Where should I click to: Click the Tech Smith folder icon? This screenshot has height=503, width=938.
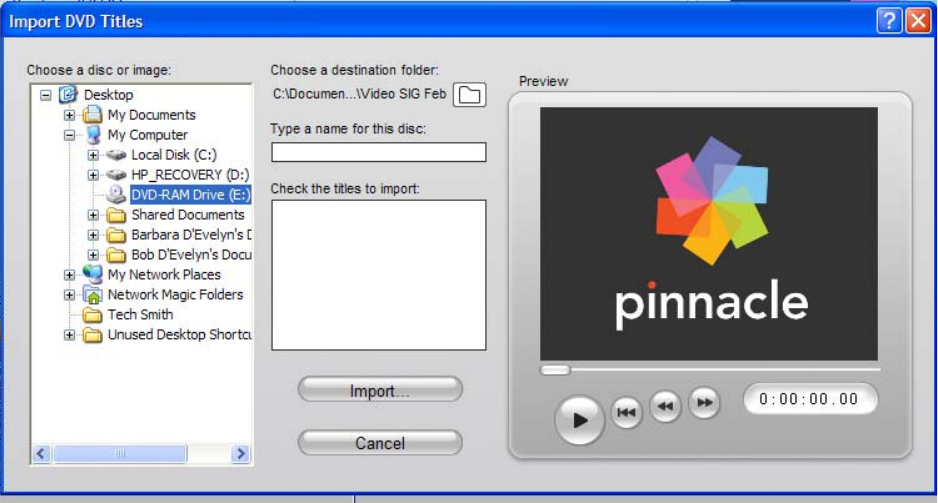(93, 315)
